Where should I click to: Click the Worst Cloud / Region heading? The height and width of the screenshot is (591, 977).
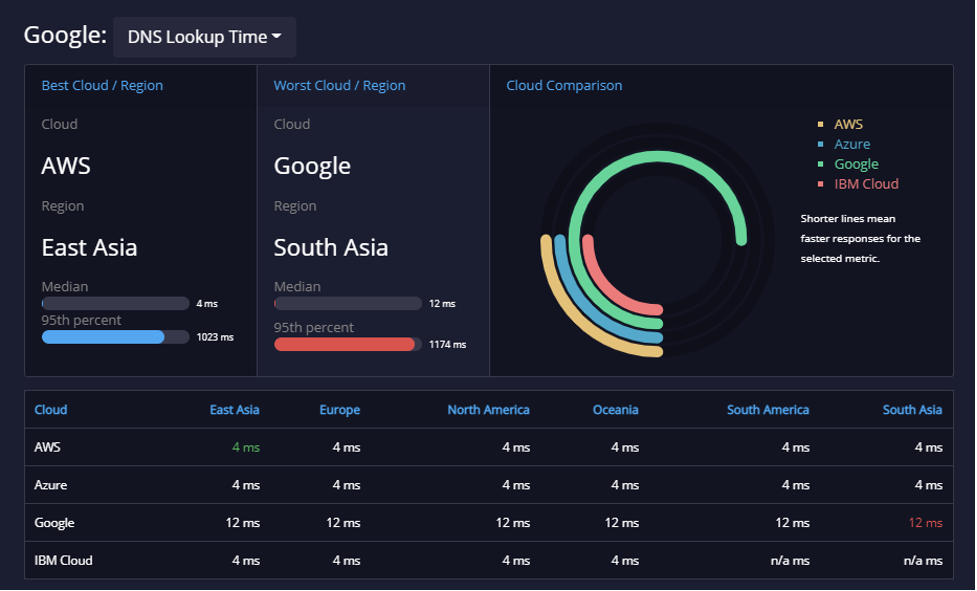tap(340, 85)
